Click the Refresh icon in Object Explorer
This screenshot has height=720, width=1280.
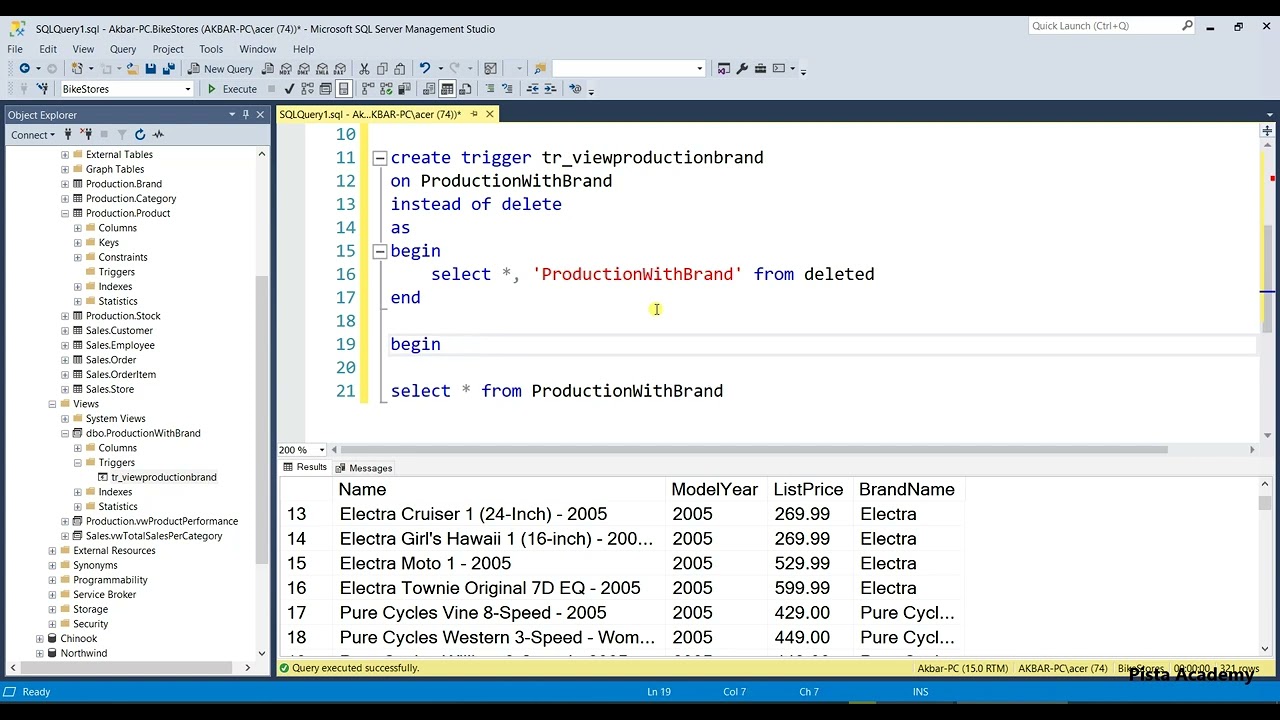pos(140,134)
